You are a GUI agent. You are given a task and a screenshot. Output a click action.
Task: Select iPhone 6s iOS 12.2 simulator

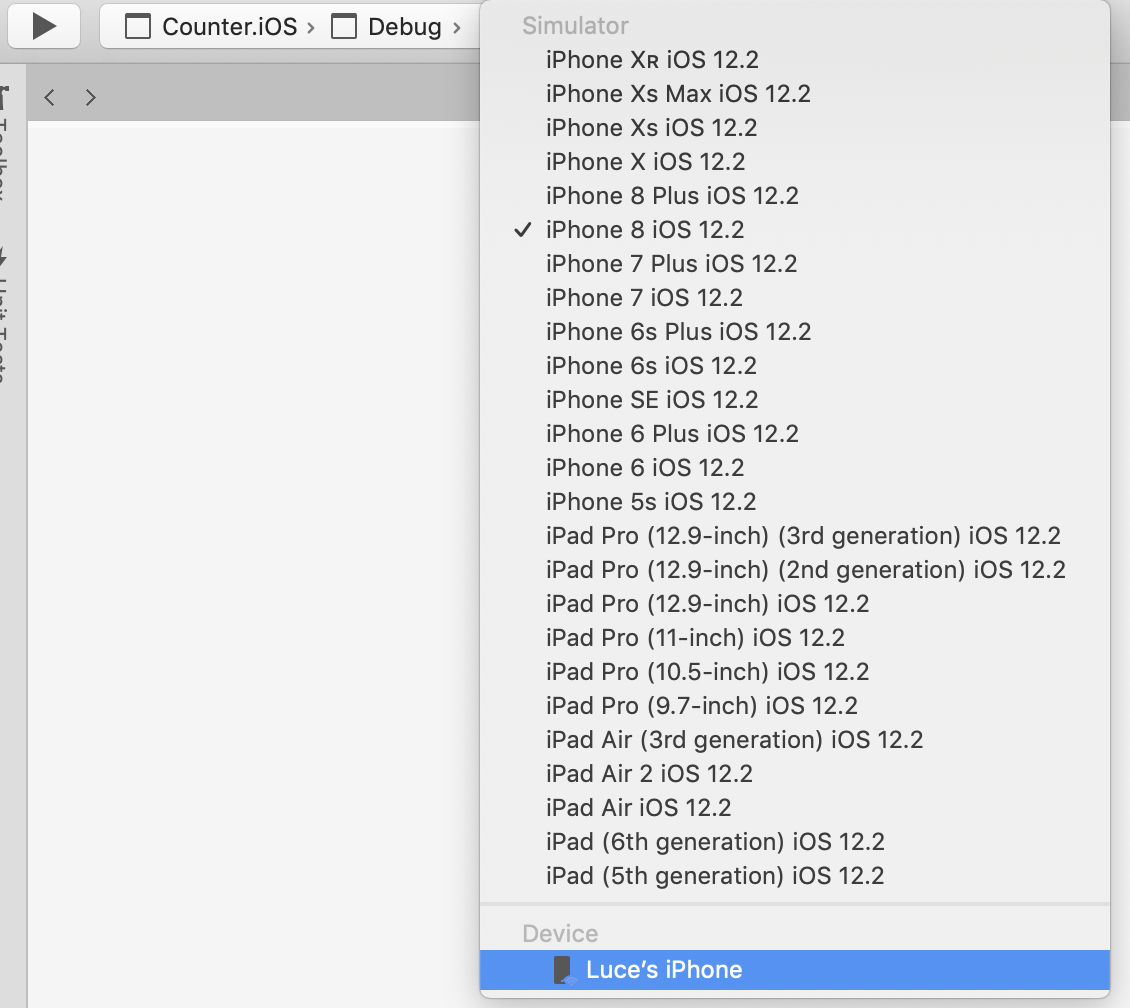(x=795, y=366)
